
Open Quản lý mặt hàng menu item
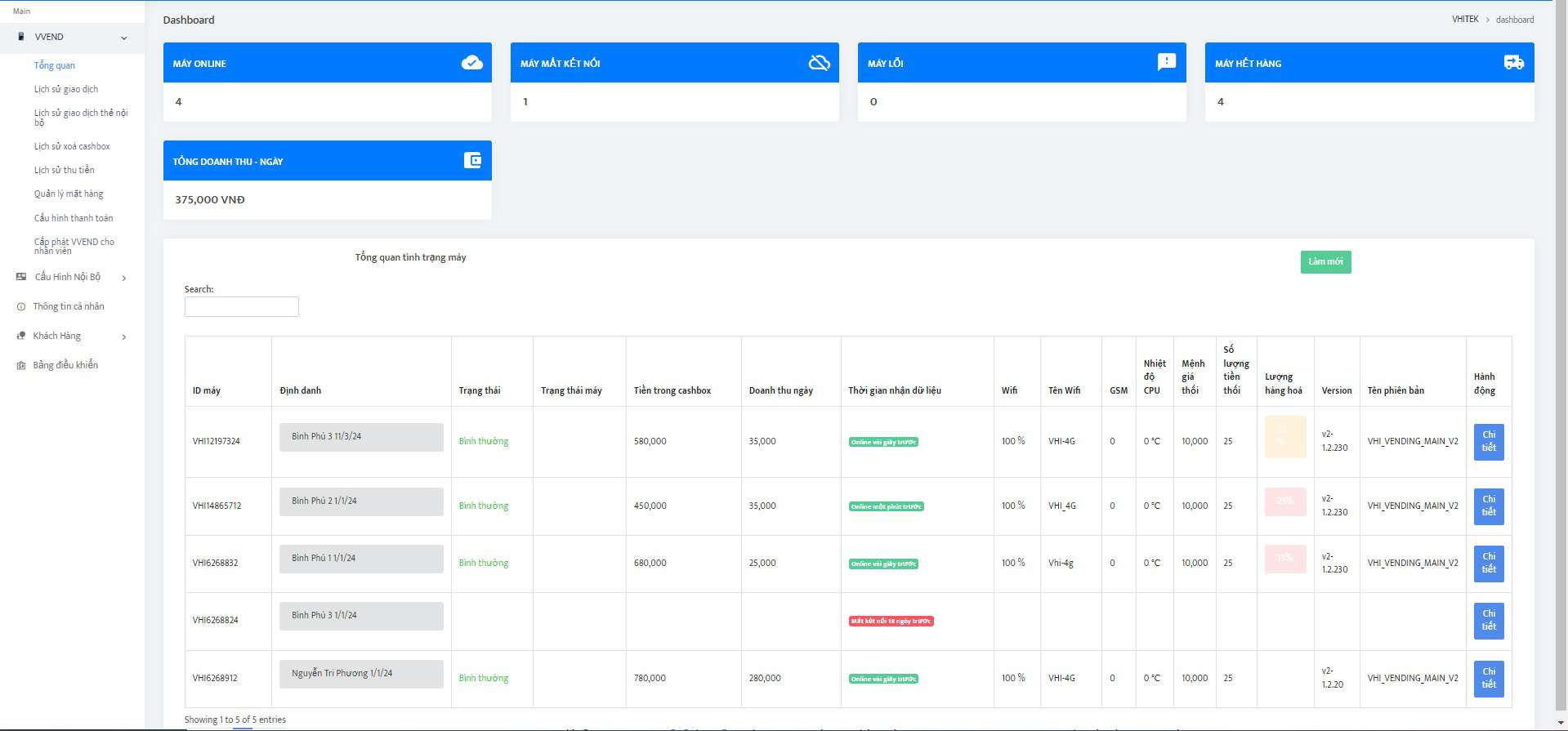click(69, 194)
